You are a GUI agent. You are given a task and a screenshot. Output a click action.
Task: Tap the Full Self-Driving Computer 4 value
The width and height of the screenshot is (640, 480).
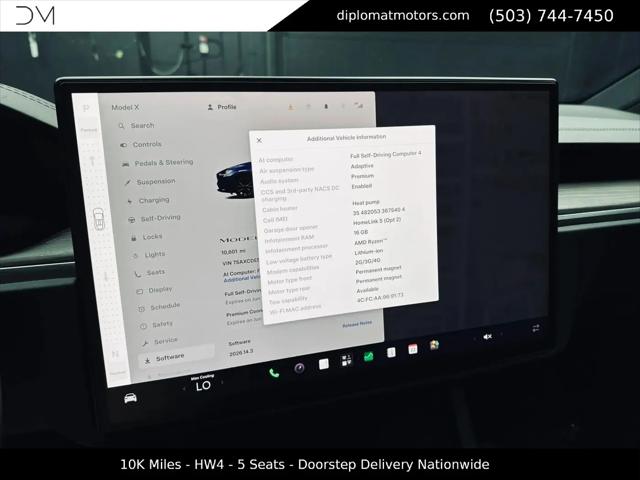click(386, 155)
